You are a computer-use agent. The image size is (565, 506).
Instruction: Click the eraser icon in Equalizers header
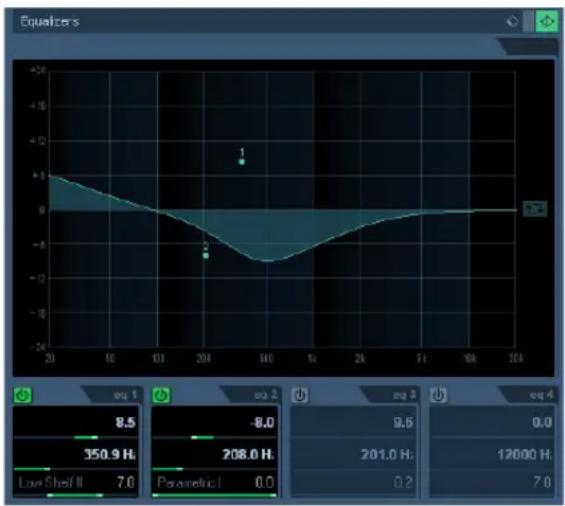(x=512, y=22)
